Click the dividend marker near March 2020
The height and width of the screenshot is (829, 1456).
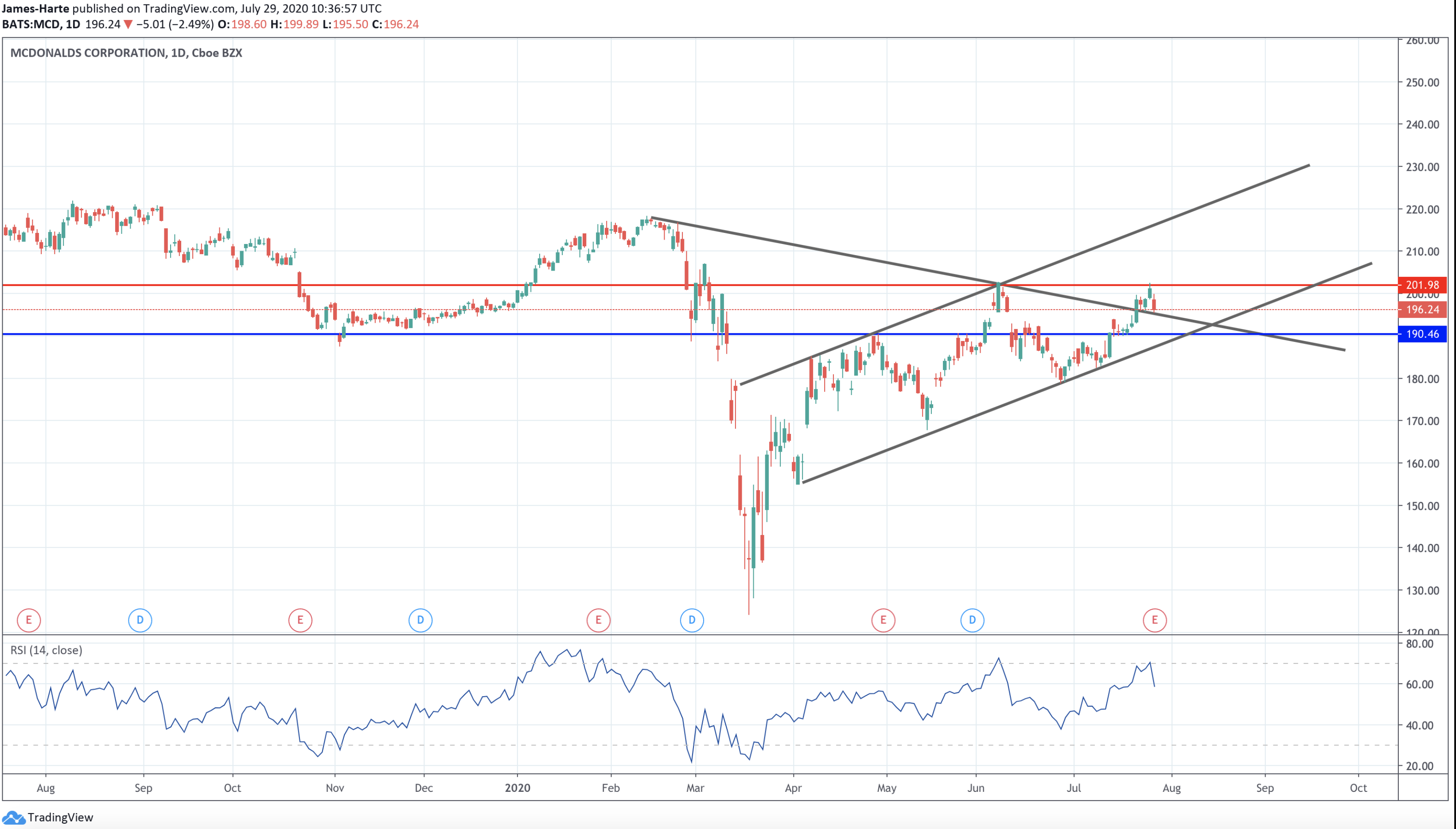point(692,620)
